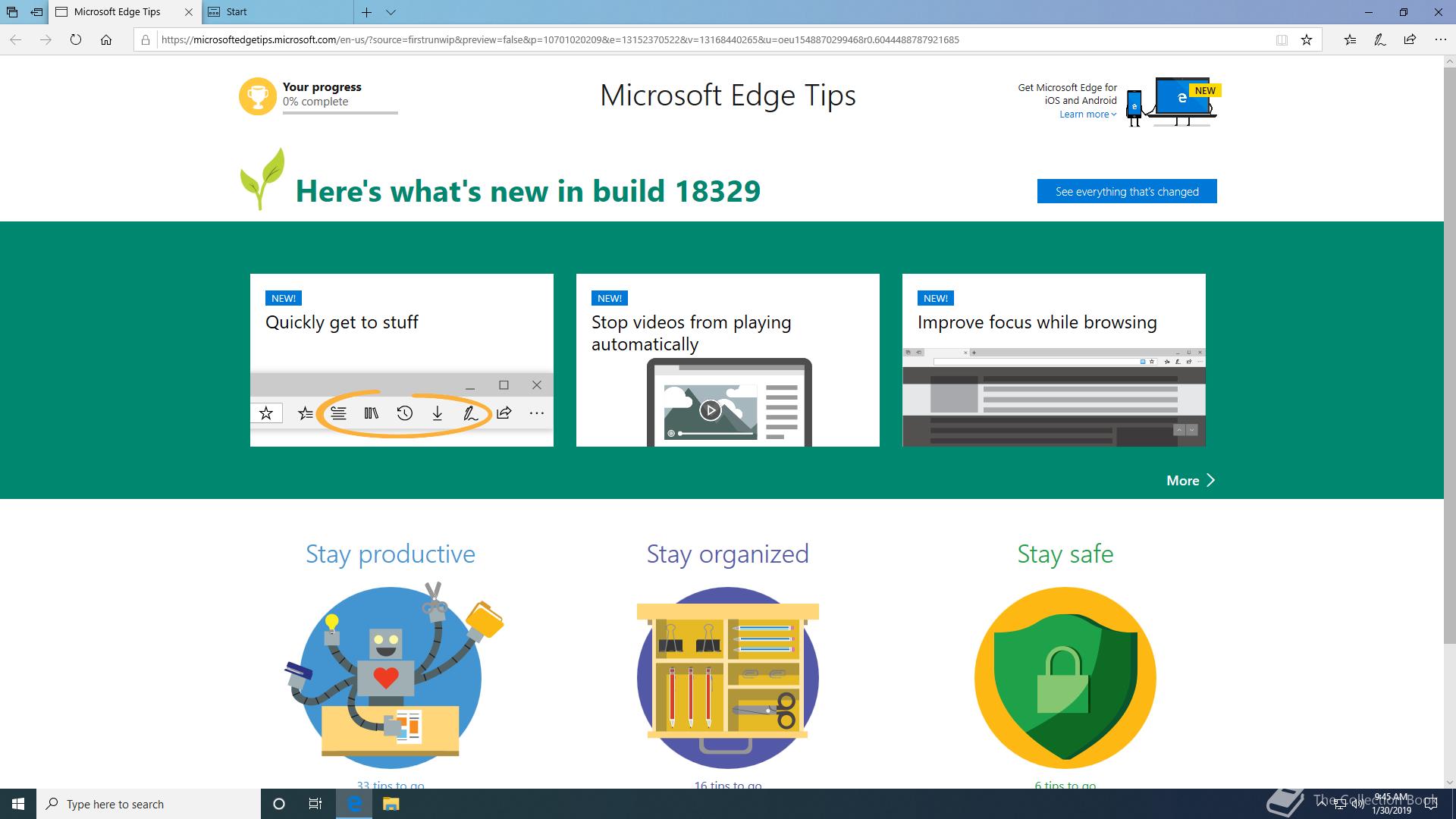Viewport: 1456px width, 819px height.
Task: Open the Windows Start menu
Action: pyautogui.click(x=18, y=804)
